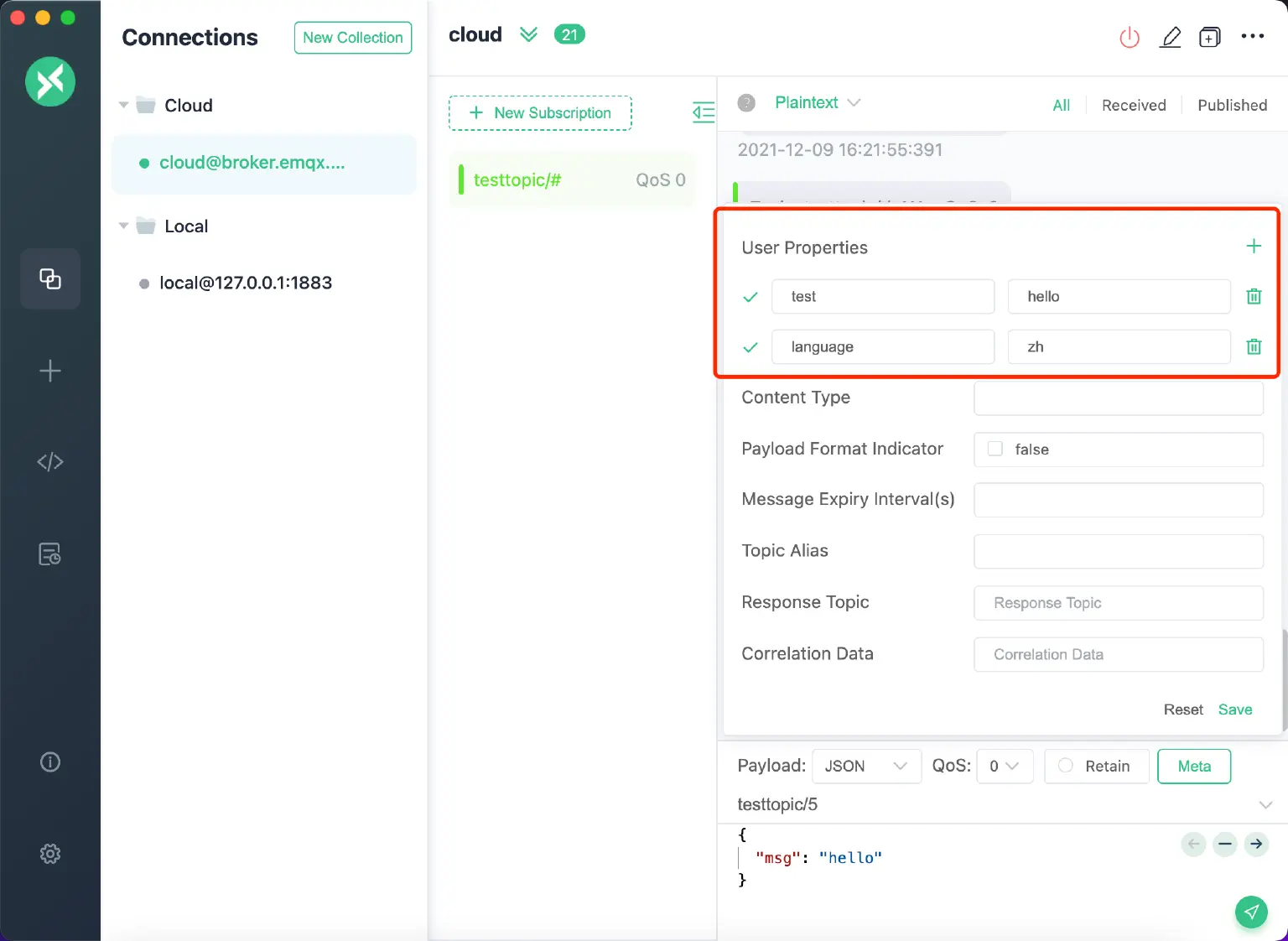The height and width of the screenshot is (941, 1288).
Task: Add a new user property row
Action: [1254, 246]
